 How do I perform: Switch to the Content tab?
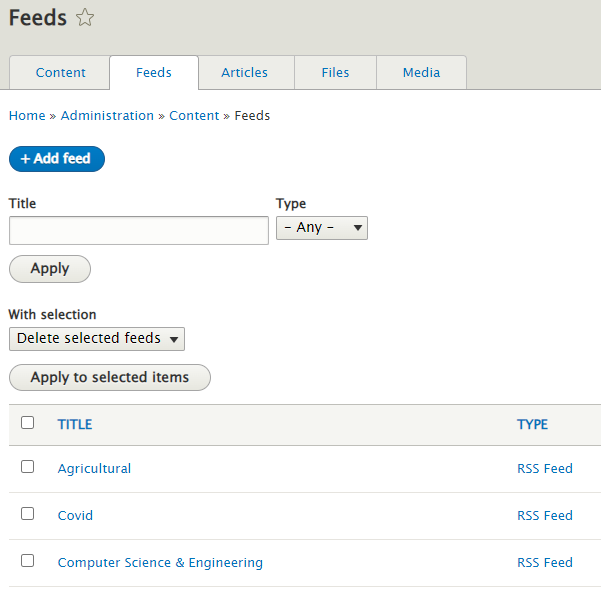pyautogui.click(x=60, y=73)
